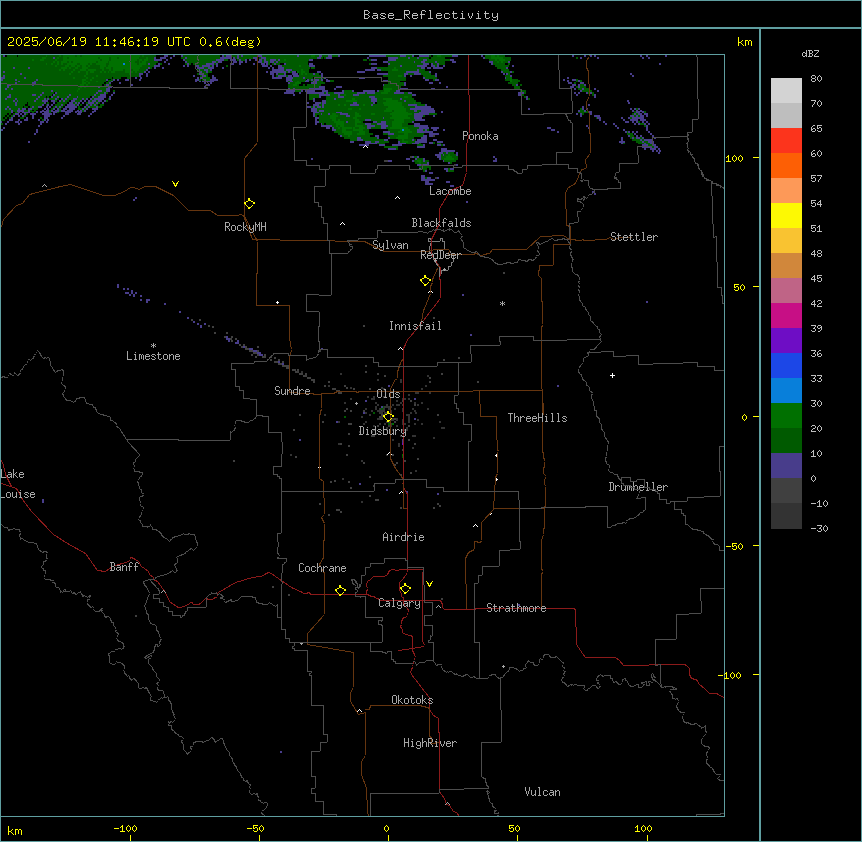Image resolution: width=862 pixels, height=842 pixels.
Task: Select the HighRiver label
Action: point(430,743)
